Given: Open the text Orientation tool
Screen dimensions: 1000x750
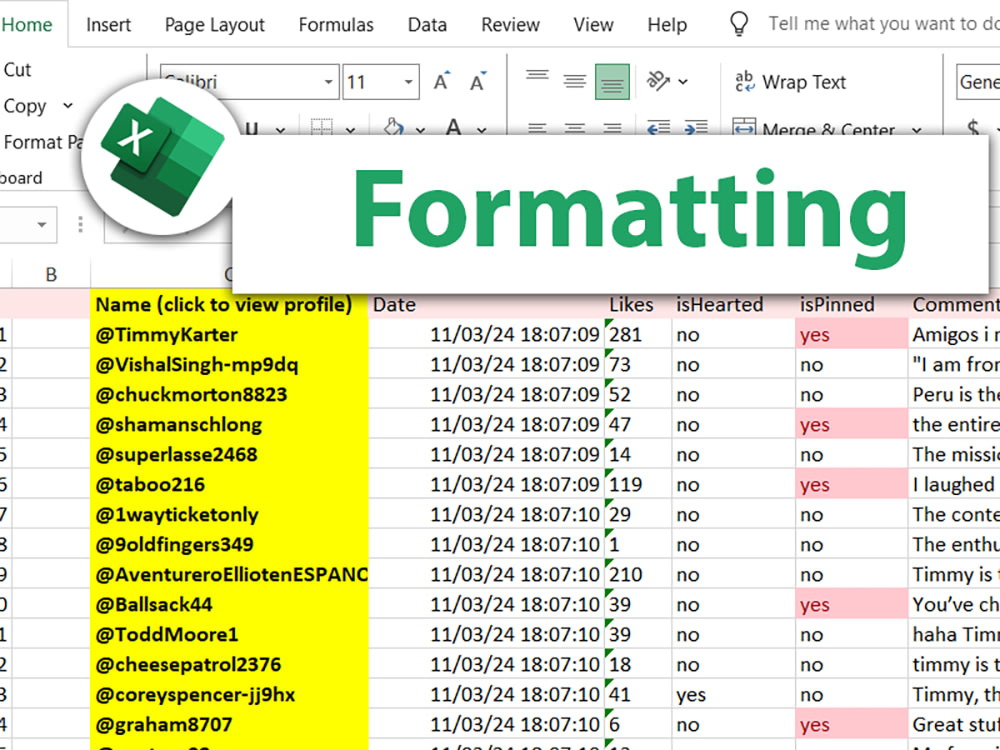Looking at the screenshot, I should coord(658,81).
